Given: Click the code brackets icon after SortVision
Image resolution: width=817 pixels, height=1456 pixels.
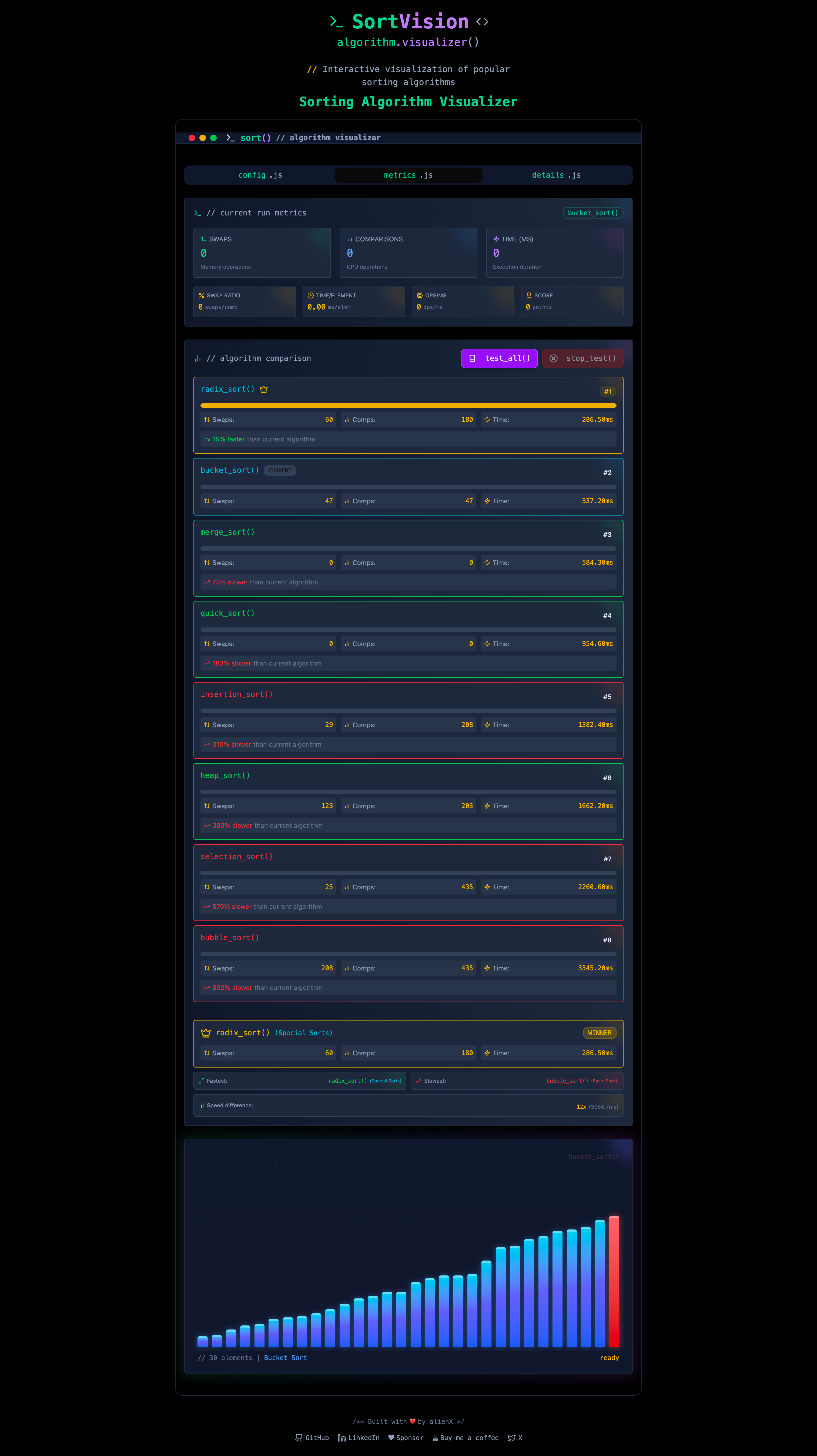Looking at the screenshot, I should pos(482,22).
